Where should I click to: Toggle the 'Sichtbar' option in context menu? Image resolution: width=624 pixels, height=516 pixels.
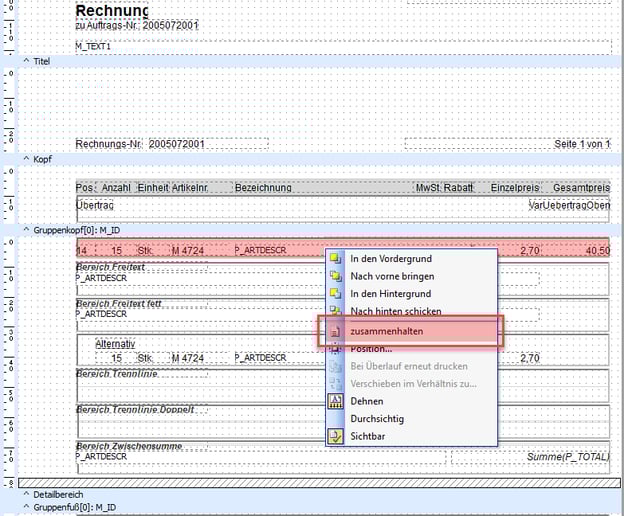pyautogui.click(x=369, y=437)
